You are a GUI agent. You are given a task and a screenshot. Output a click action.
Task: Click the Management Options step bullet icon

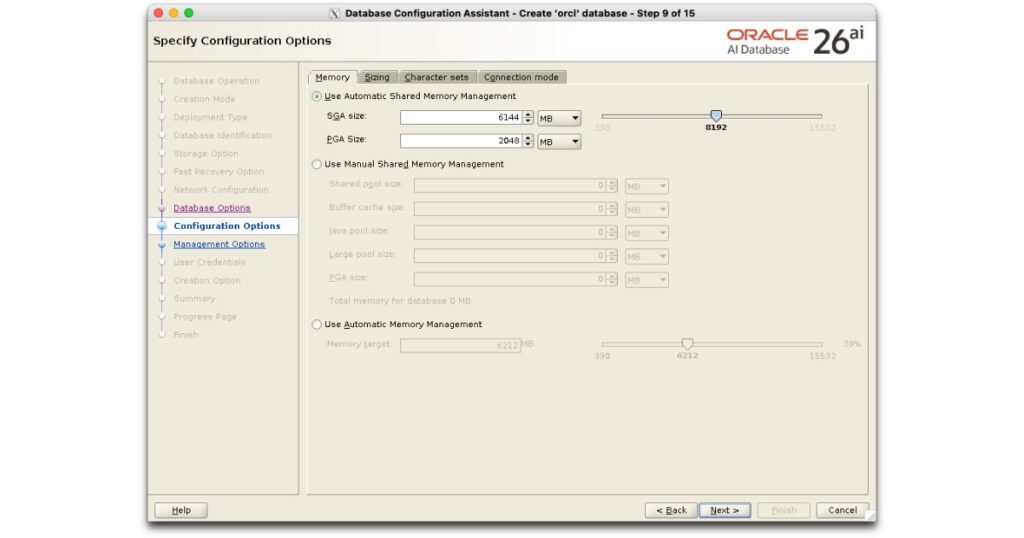[162, 245]
